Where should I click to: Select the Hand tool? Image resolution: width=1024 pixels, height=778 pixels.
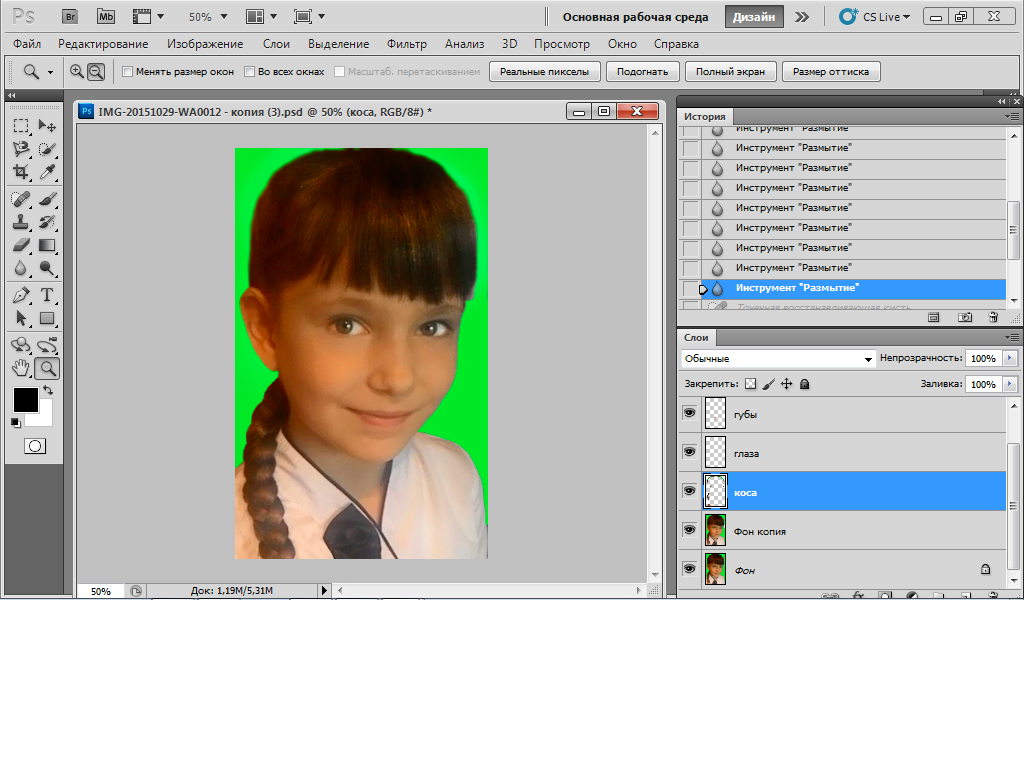click(21, 368)
